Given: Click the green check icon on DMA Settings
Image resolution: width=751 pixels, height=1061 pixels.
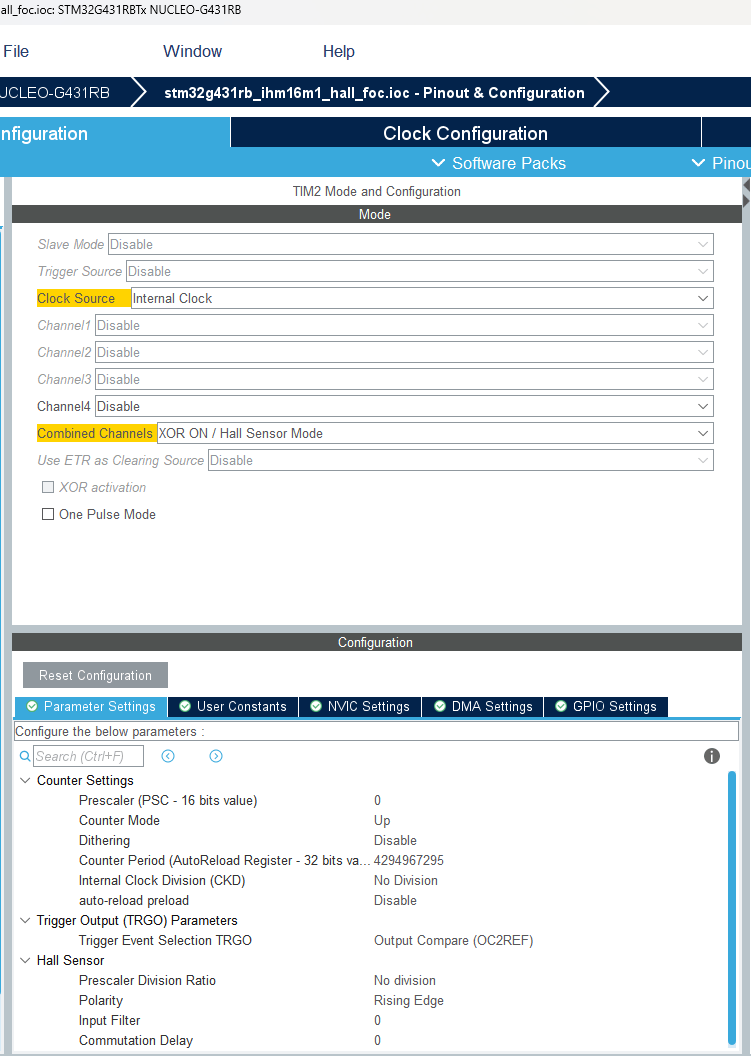Looking at the screenshot, I should coord(440,706).
